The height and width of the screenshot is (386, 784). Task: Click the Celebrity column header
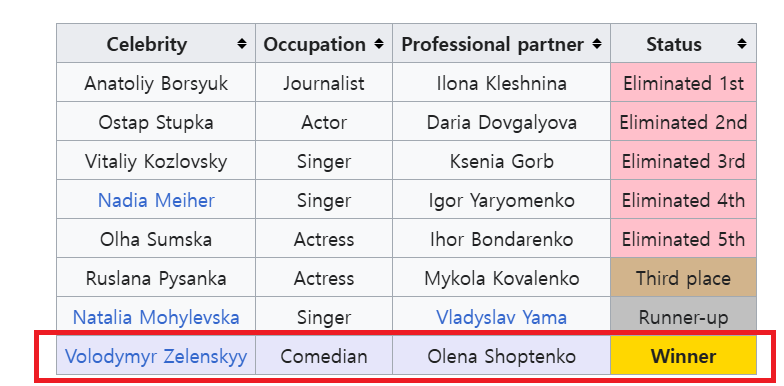156,44
